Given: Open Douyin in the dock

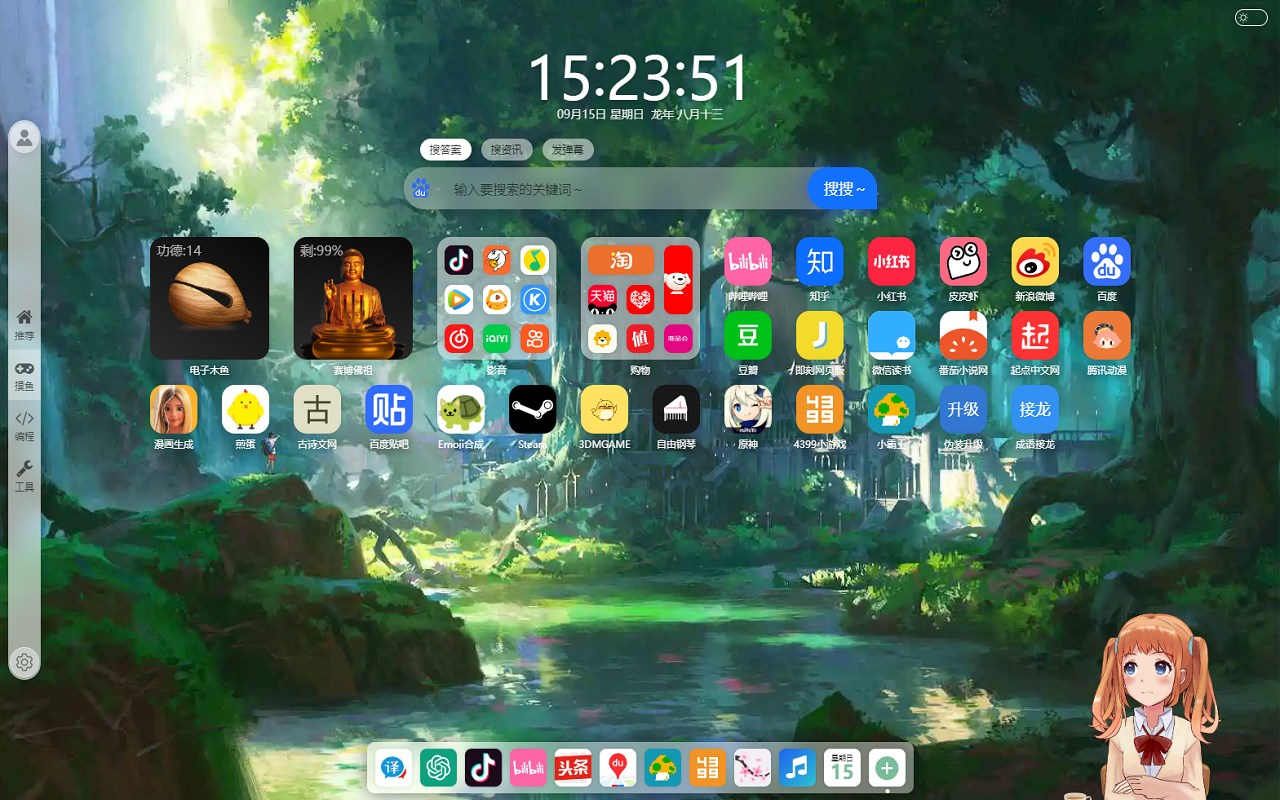Looking at the screenshot, I should 483,768.
